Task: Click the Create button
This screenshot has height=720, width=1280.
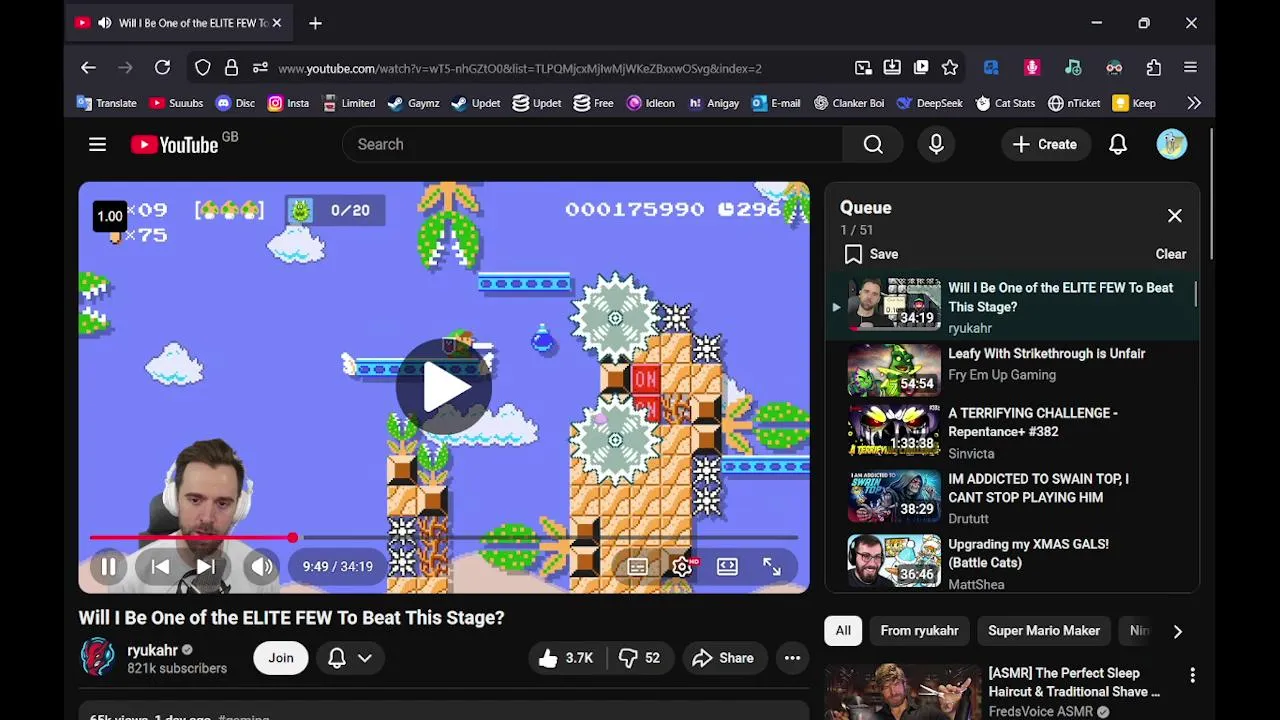Action: click(1044, 144)
